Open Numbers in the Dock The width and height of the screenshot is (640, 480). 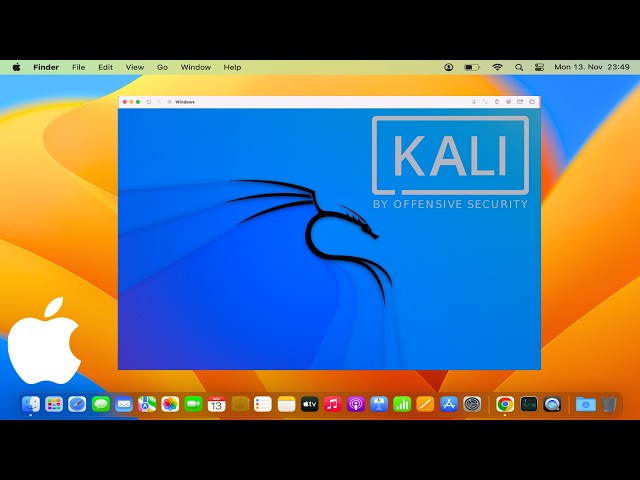pyautogui.click(x=402, y=404)
